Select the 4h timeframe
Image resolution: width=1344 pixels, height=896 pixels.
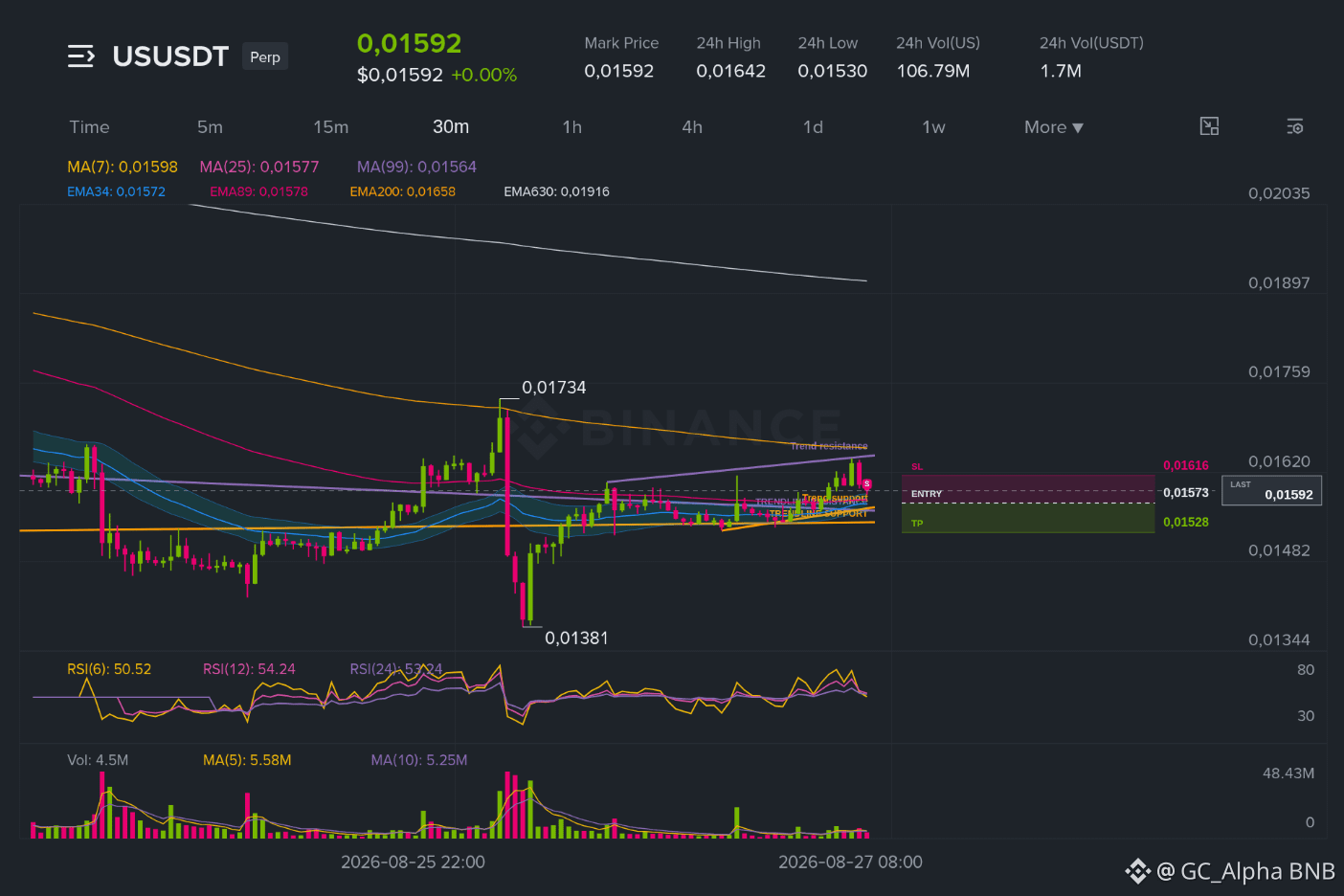692,127
